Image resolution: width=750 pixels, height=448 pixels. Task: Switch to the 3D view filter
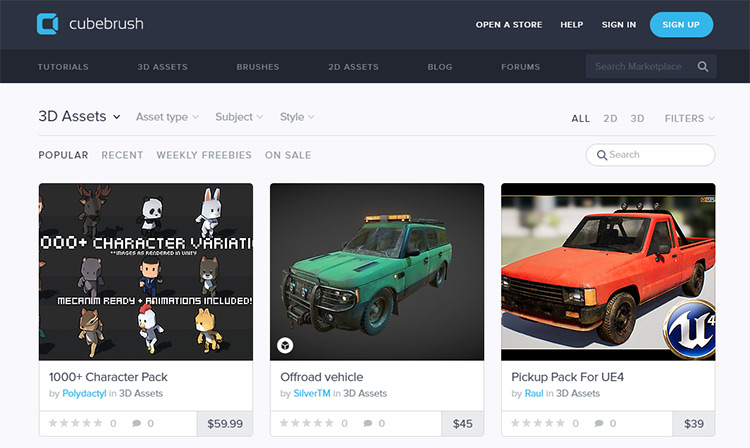click(637, 119)
